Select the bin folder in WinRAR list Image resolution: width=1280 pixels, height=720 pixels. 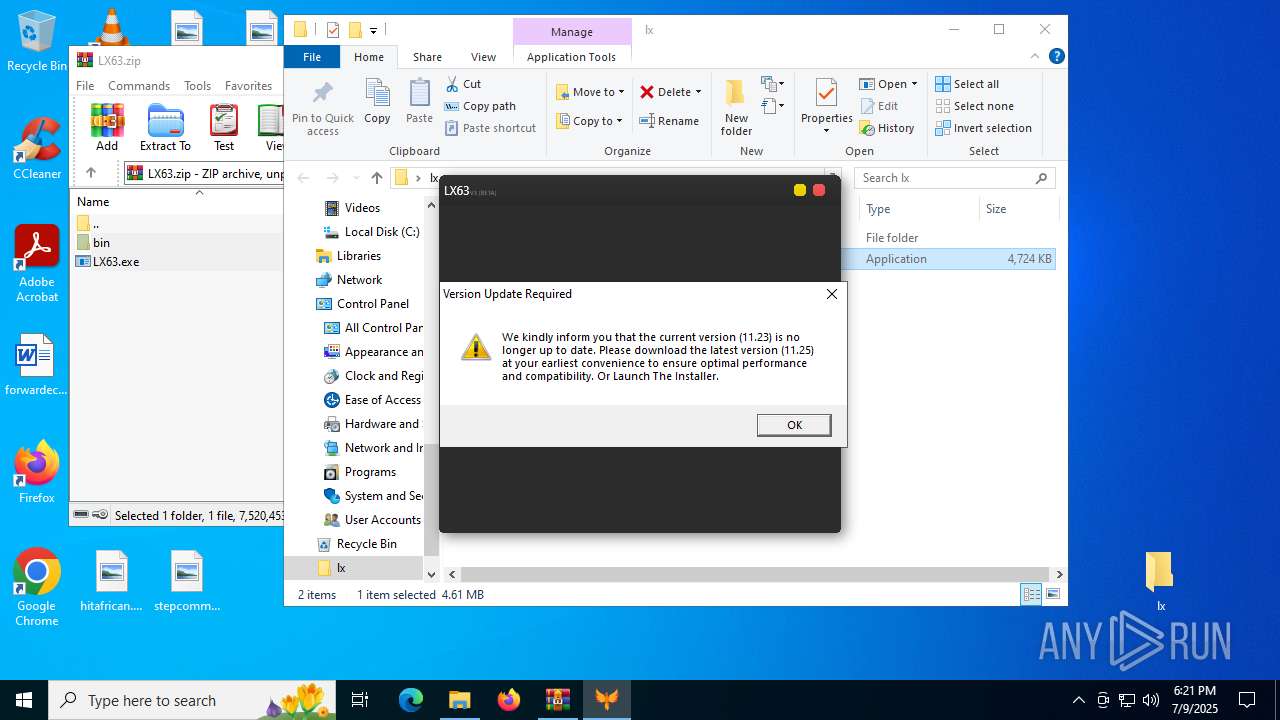[x=101, y=242]
